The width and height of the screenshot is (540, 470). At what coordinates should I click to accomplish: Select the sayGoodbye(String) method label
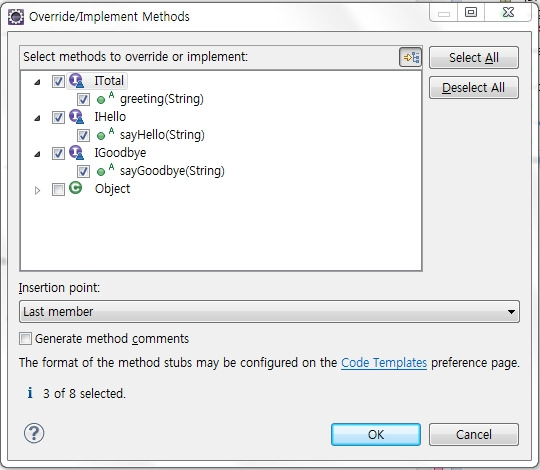pyautogui.click(x=172, y=171)
